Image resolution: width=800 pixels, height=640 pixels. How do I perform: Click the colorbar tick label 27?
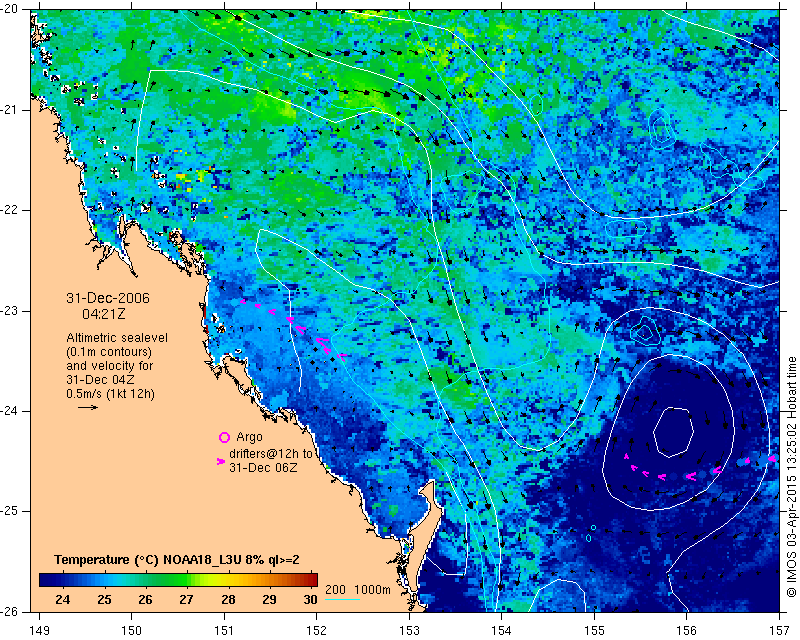[187, 599]
